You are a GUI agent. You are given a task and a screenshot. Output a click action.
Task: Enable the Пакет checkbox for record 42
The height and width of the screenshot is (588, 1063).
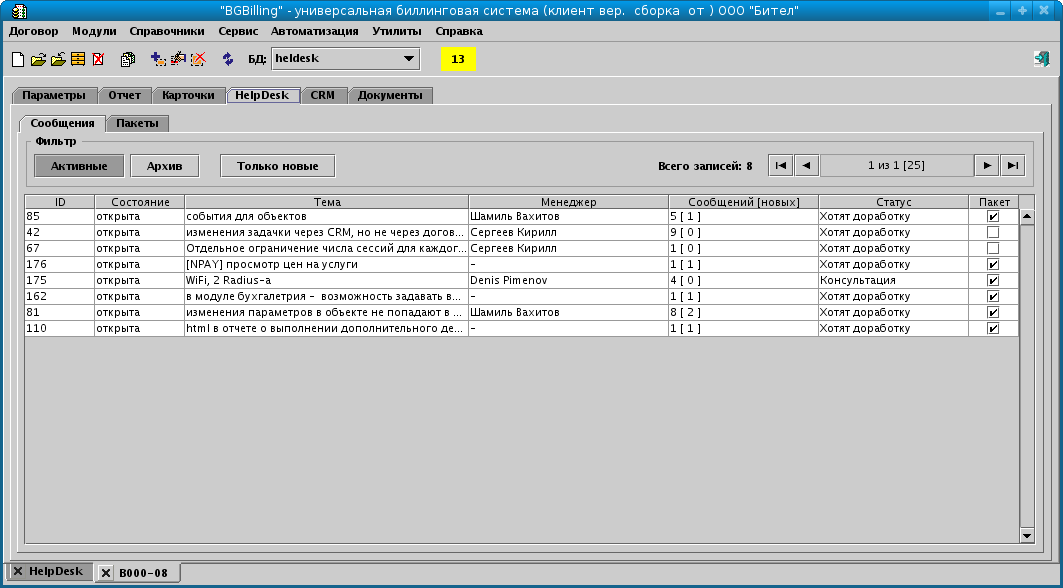993,232
